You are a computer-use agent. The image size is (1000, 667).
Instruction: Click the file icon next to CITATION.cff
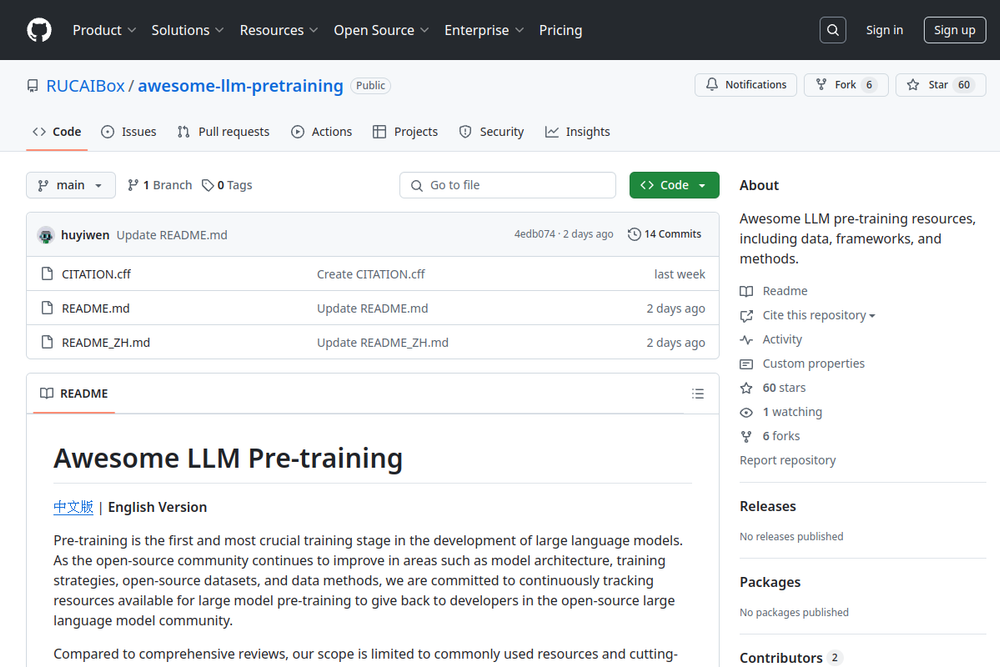point(47,274)
